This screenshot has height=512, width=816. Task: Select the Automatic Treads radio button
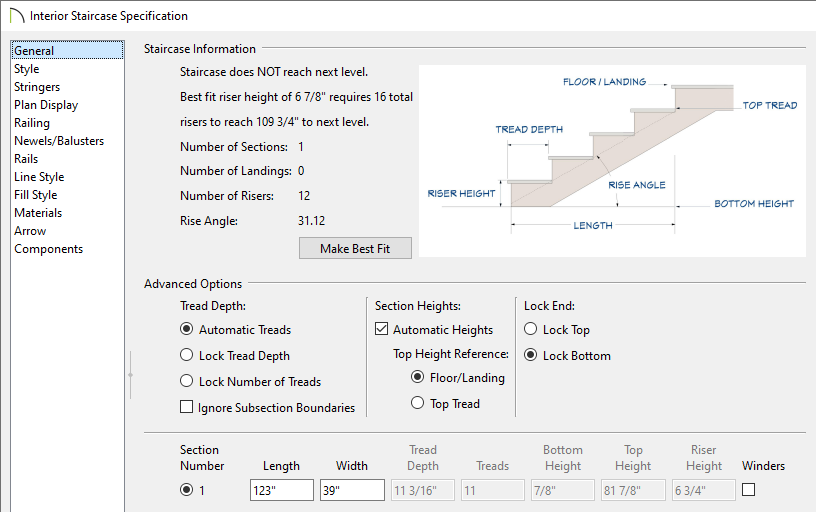tap(186, 329)
